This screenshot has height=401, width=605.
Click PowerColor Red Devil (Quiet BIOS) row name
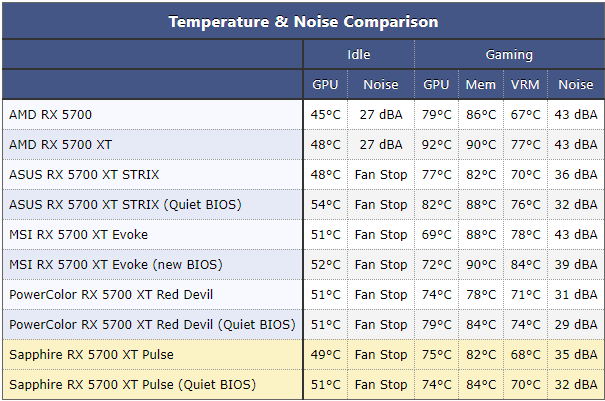click(x=152, y=325)
